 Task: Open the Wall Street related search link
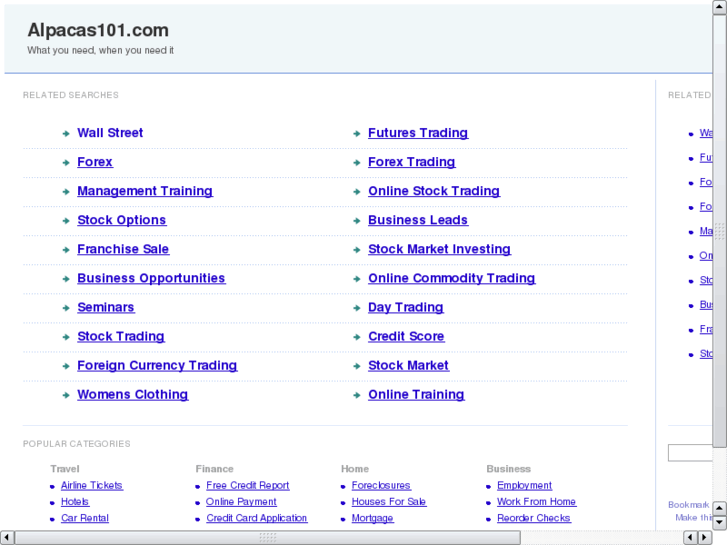tap(110, 133)
